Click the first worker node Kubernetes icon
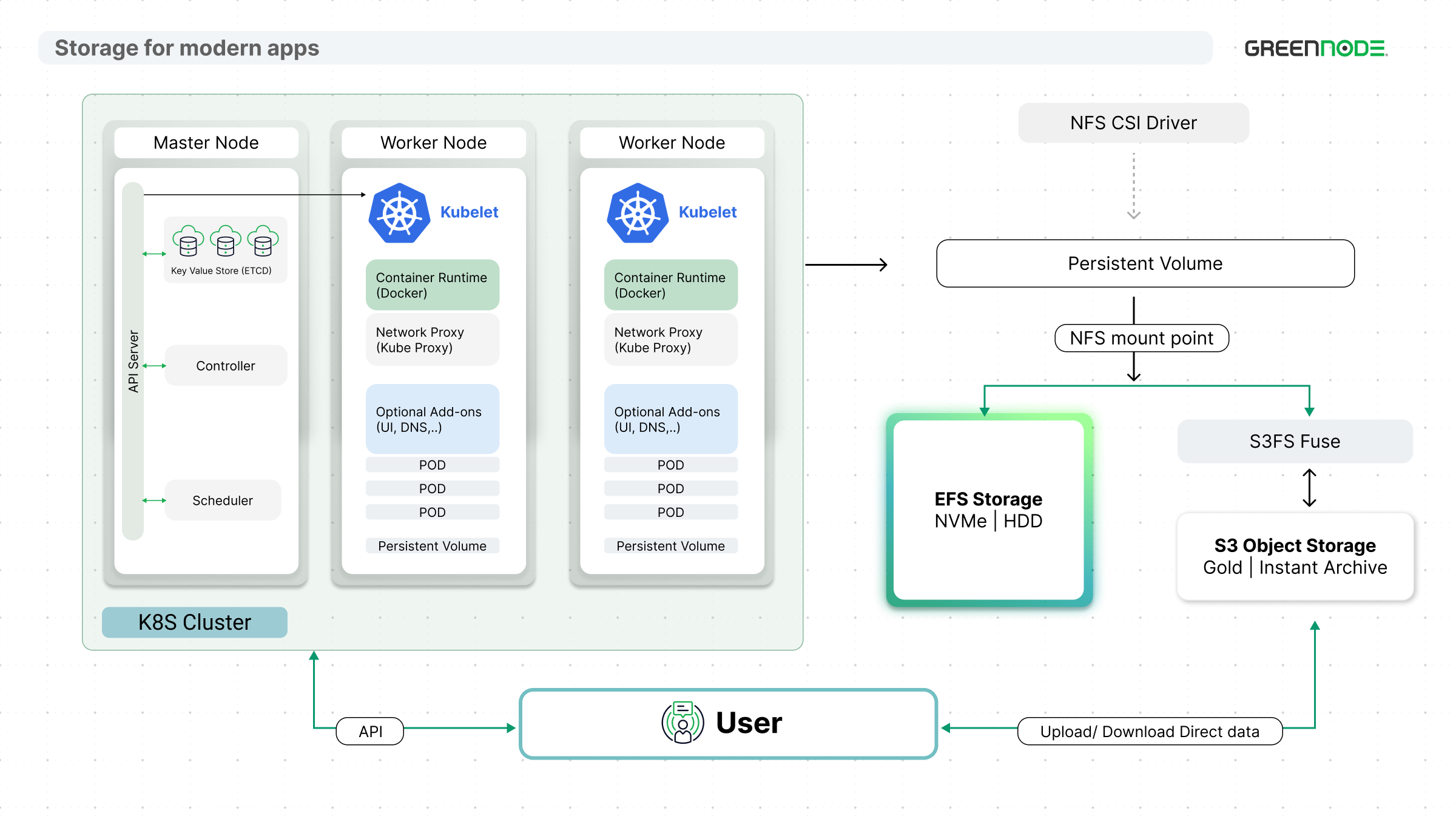Image resolution: width=1456 pixels, height=819 pixels. click(x=399, y=213)
